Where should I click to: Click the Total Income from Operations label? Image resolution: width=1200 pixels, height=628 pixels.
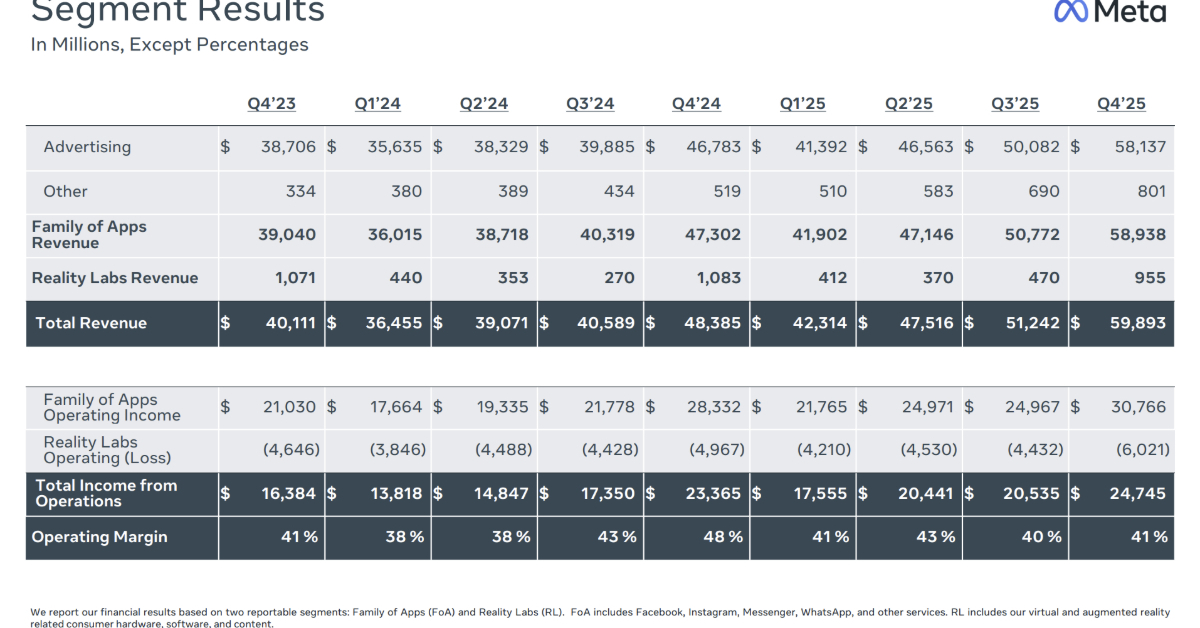106,493
